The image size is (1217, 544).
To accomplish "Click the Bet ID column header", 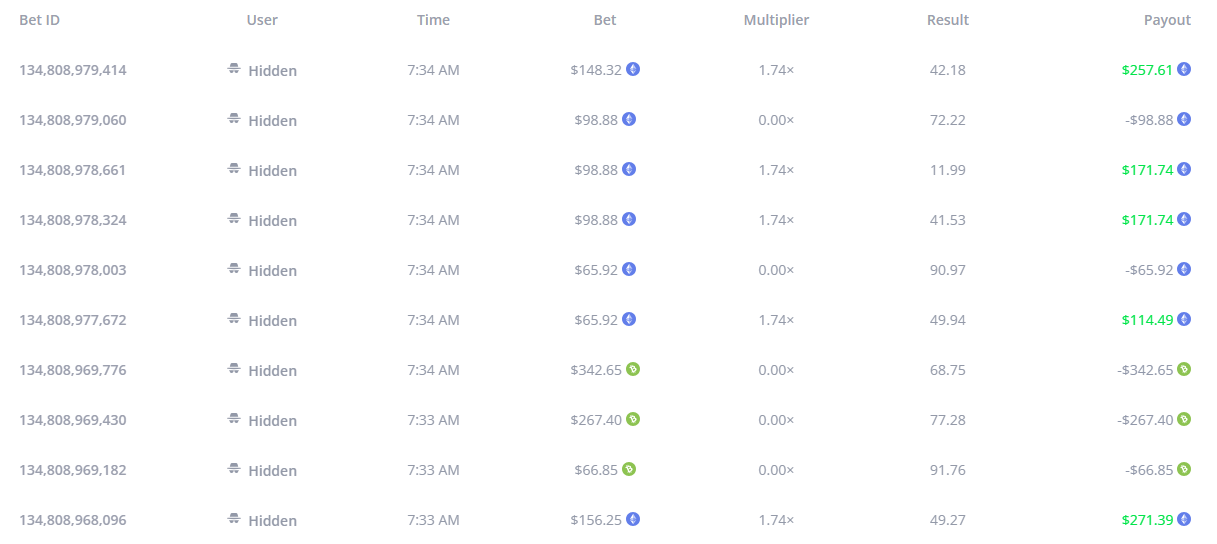I will tap(40, 20).
